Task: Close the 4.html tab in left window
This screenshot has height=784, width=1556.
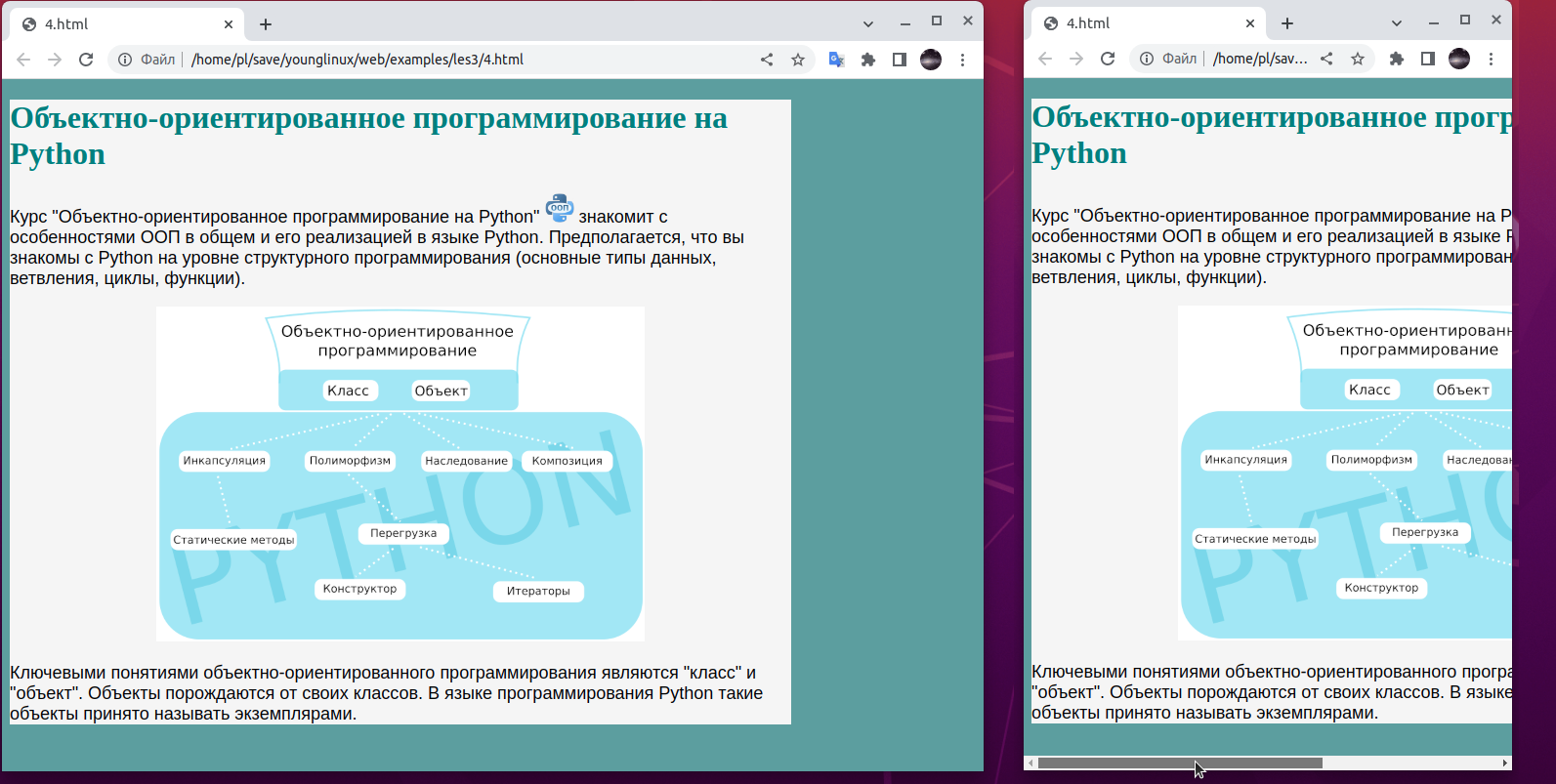Action: 229,24
